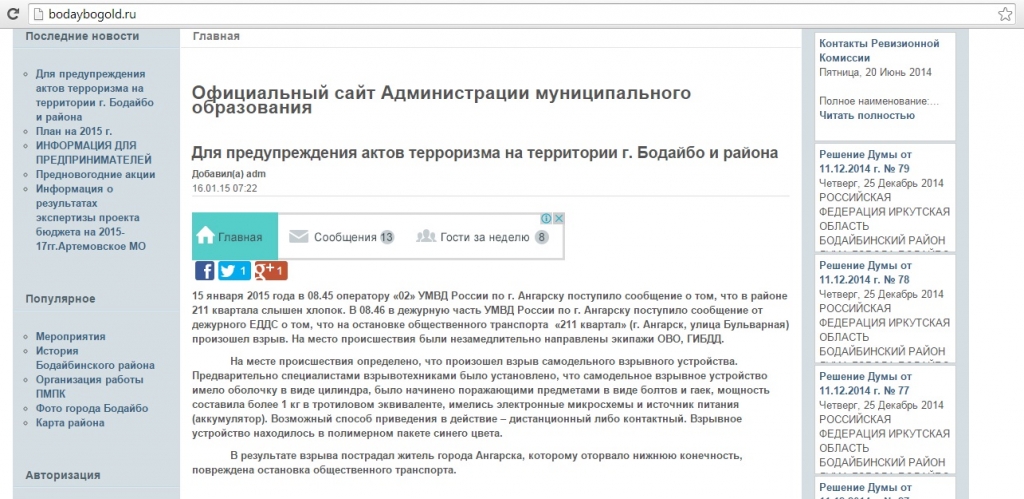Open the План на 2015 г. link
The height and width of the screenshot is (499, 1024).
(74, 131)
